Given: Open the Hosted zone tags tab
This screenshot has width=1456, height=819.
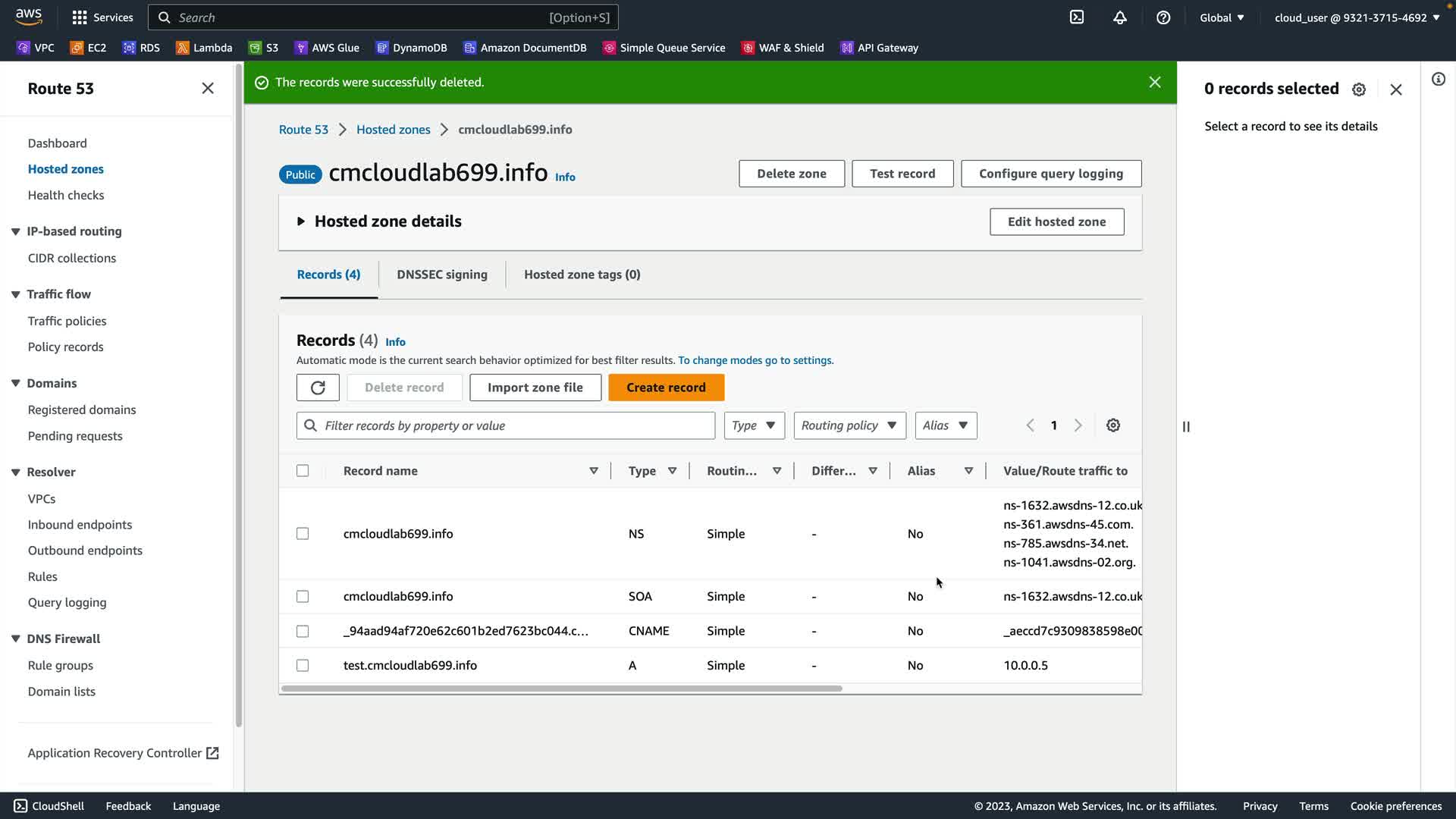Looking at the screenshot, I should pyautogui.click(x=582, y=275).
